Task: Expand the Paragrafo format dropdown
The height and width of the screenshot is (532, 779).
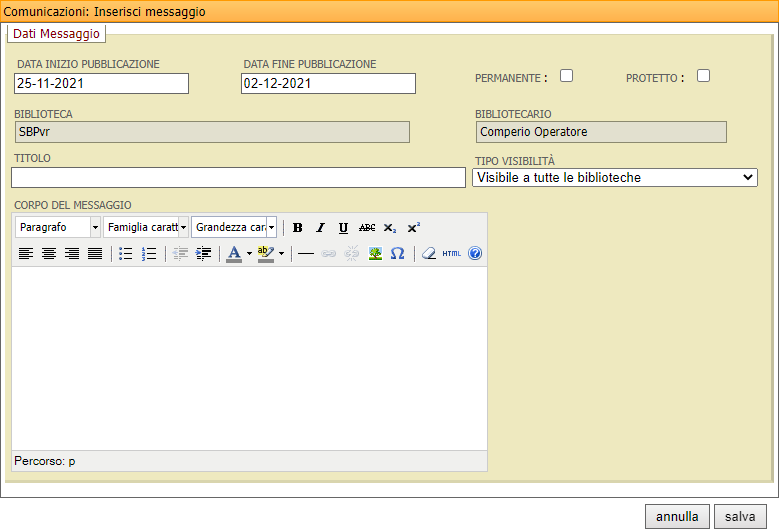Action: pos(58,227)
